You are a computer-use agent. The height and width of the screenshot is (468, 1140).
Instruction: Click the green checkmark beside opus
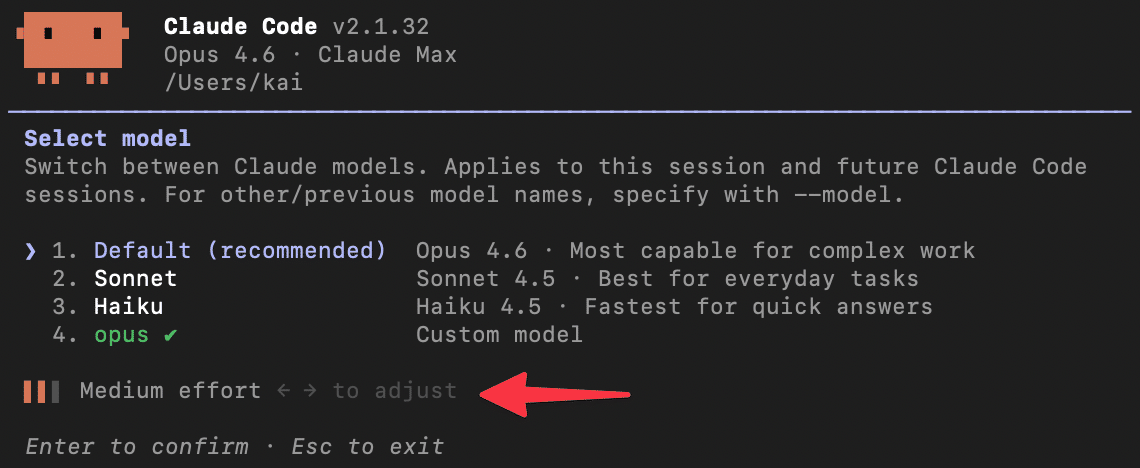pyautogui.click(x=170, y=335)
